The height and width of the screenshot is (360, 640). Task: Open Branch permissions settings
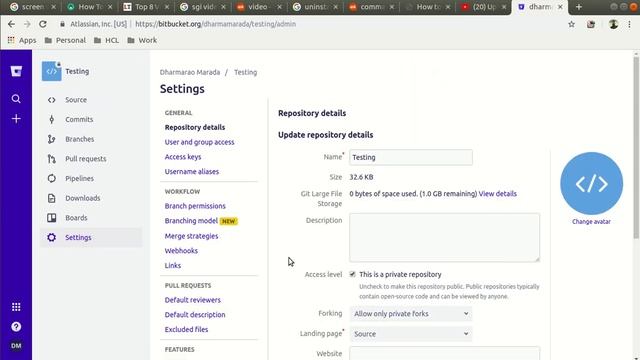[x=195, y=206]
